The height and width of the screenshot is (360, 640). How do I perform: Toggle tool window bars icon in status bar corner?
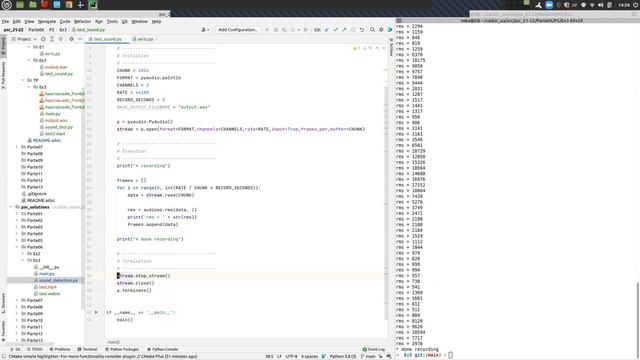tap(3, 356)
